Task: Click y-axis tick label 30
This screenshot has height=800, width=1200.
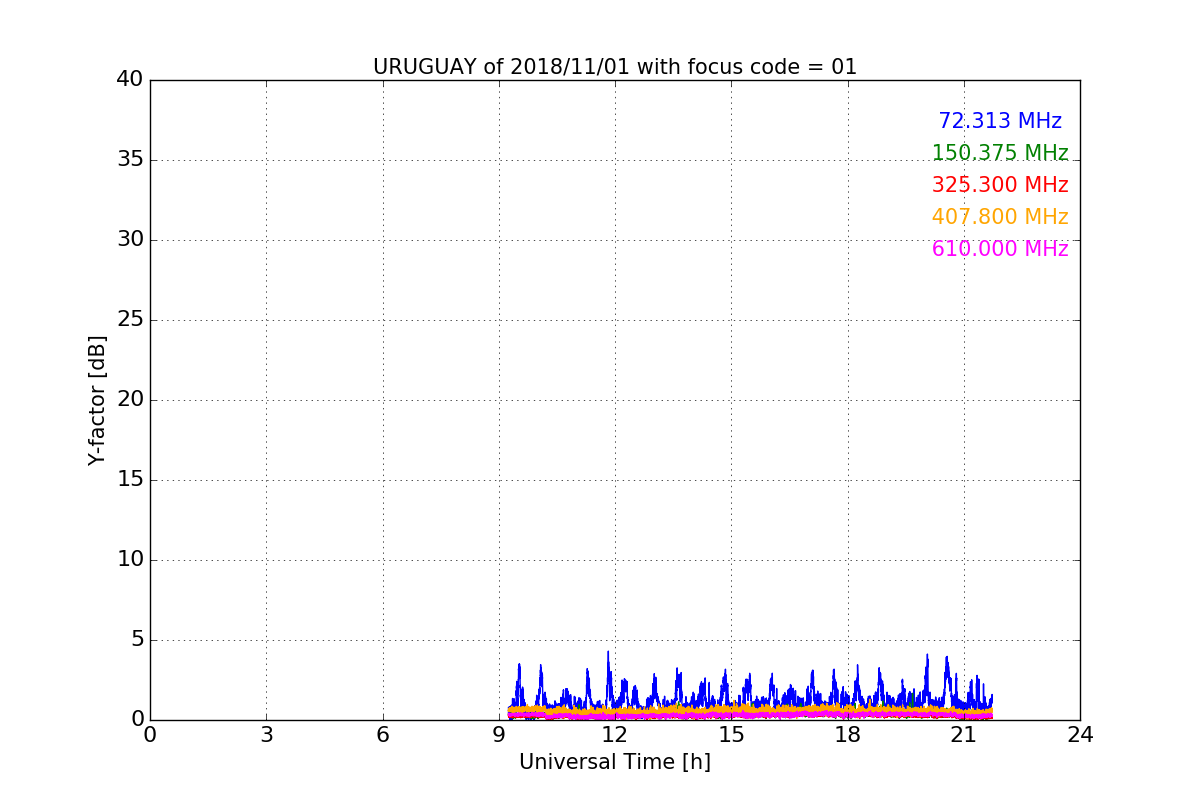Action: pos(130,239)
